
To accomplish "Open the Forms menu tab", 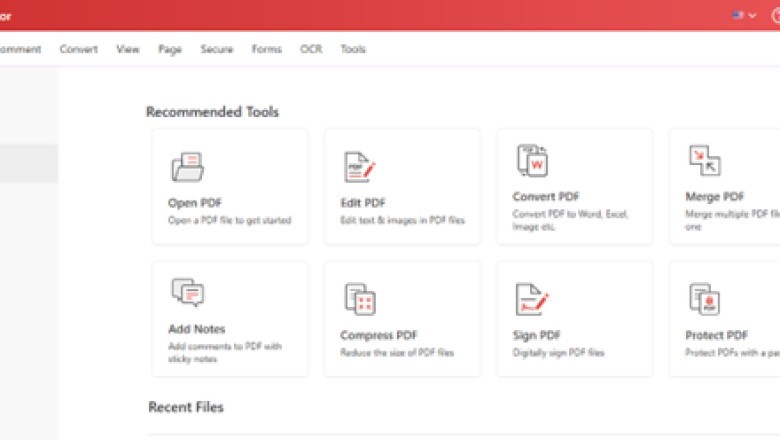I will 267,49.
